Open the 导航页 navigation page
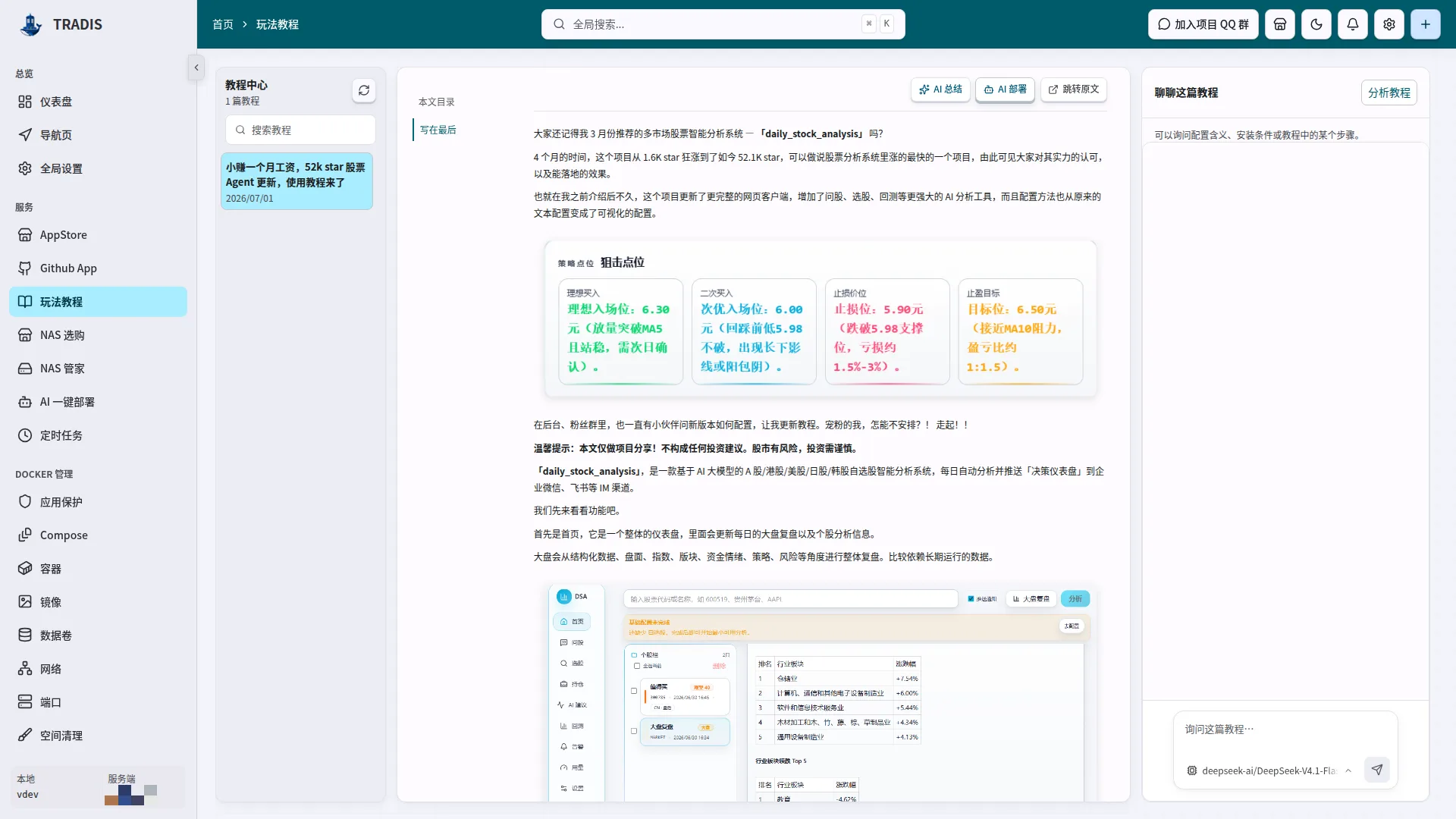Viewport: 1456px width, 819px height. (x=98, y=135)
